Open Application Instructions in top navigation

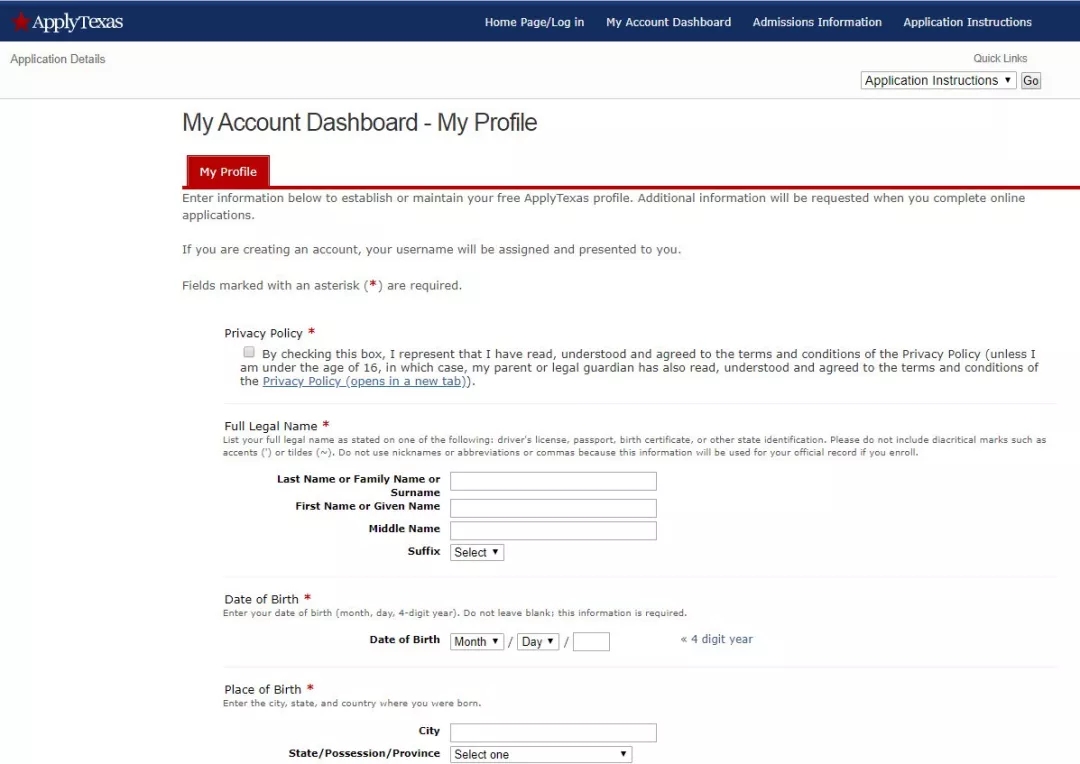[967, 22]
